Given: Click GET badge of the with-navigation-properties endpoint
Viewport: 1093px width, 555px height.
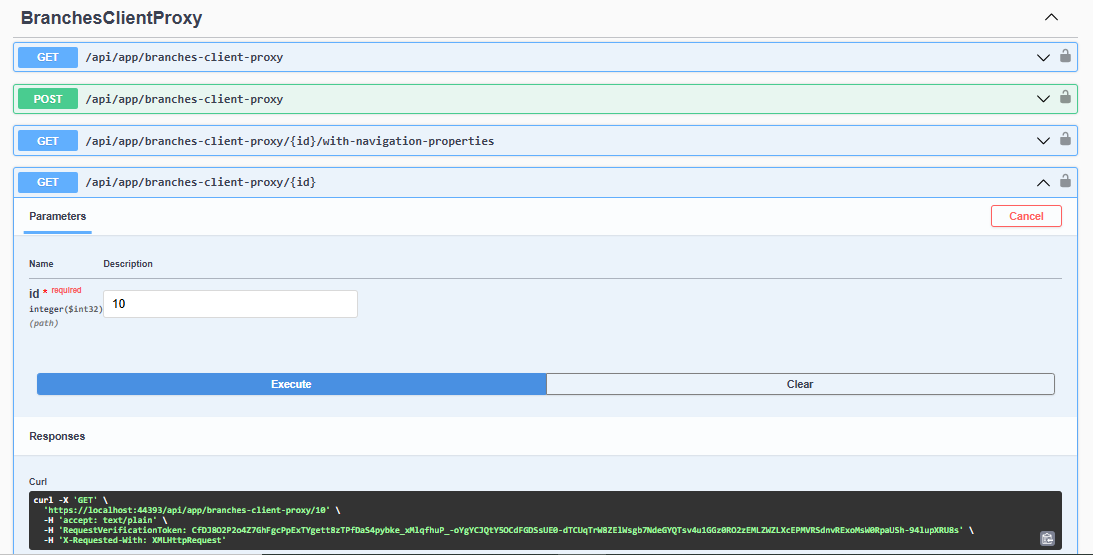Looking at the screenshot, I should click(x=48, y=141).
